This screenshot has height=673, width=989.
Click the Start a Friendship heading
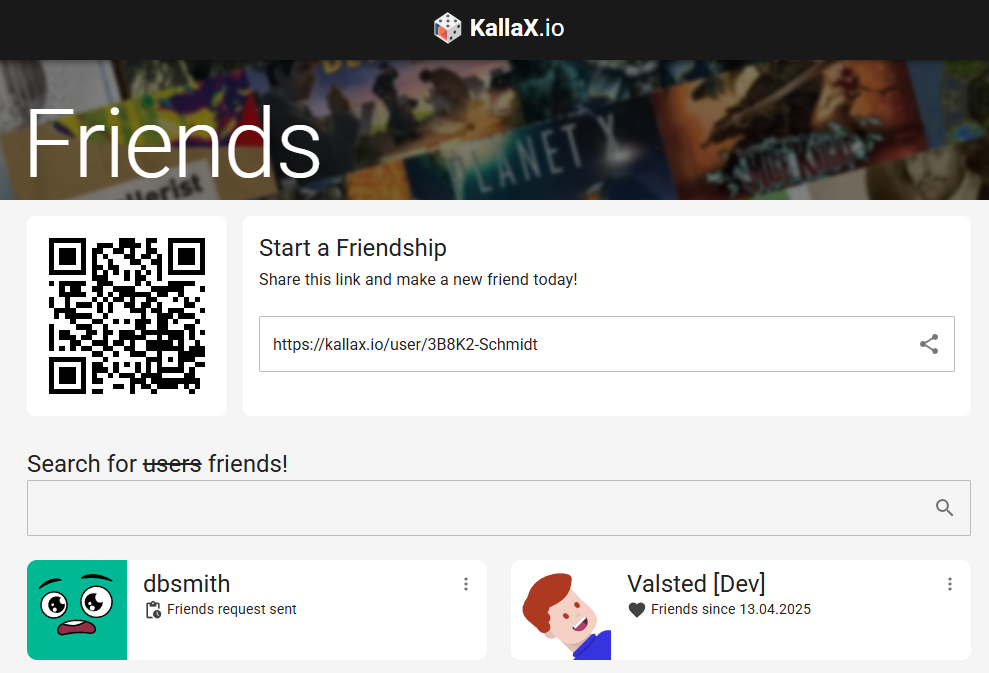point(353,249)
